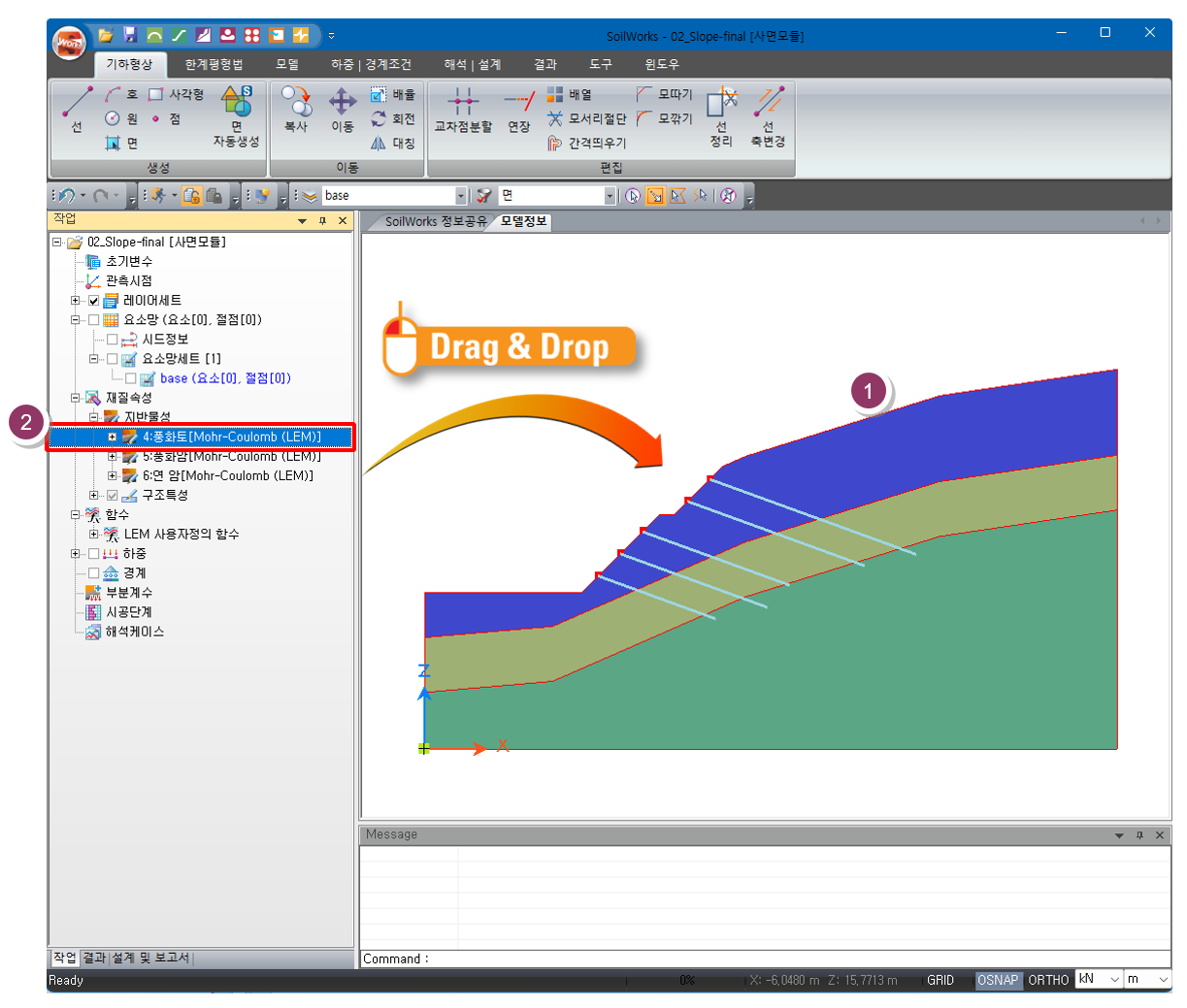Click the 모깎기 (fillet) tool
Image resolution: width=1187 pixels, height=1008 pixels.
[x=665, y=118]
